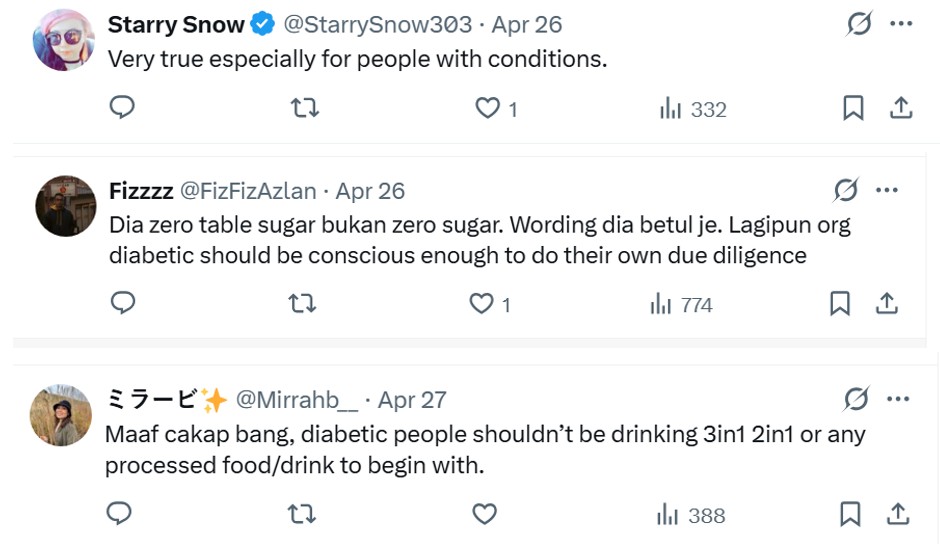Share the tweet by Fizzzz

(887, 303)
